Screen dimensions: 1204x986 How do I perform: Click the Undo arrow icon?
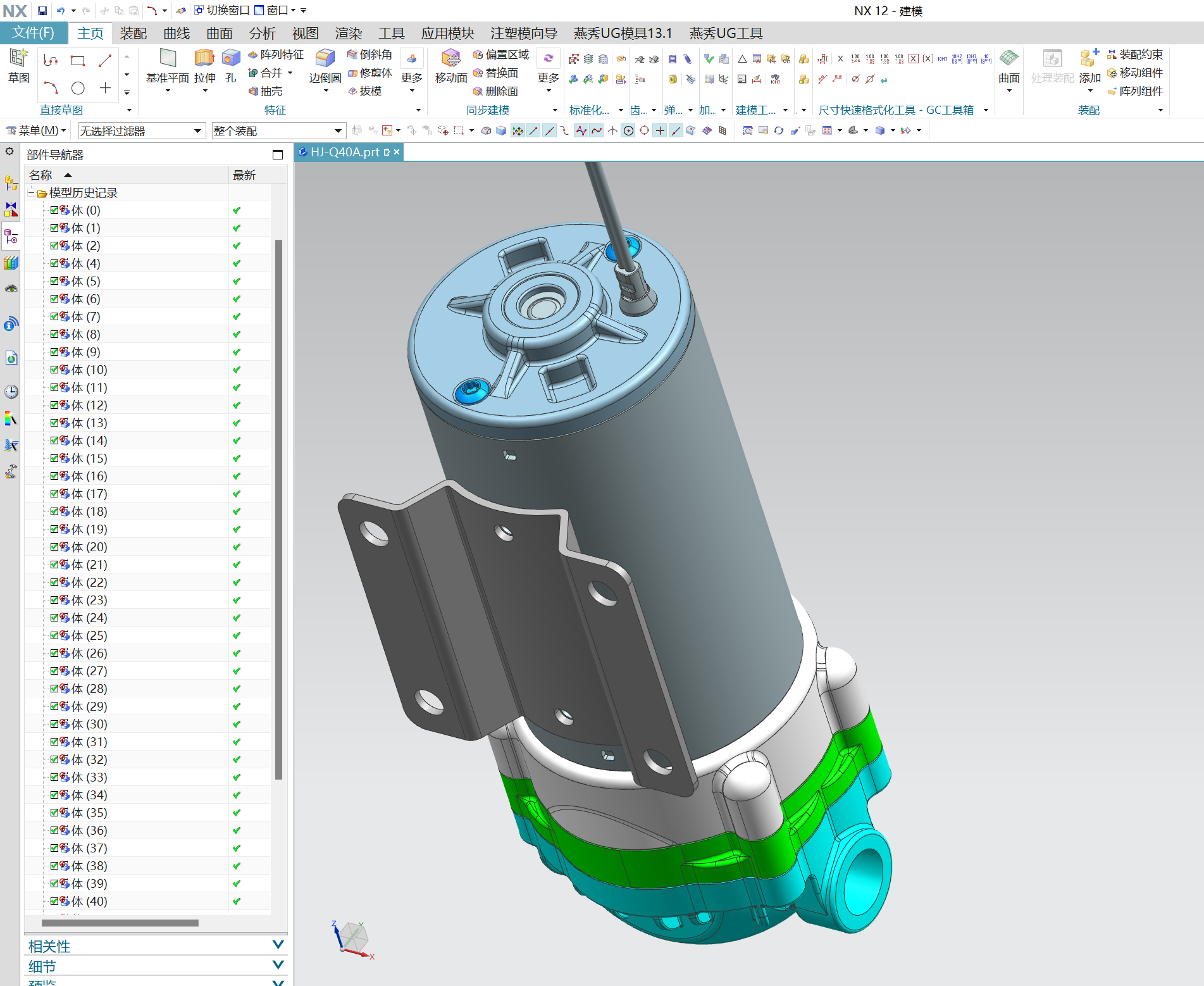click(x=61, y=10)
